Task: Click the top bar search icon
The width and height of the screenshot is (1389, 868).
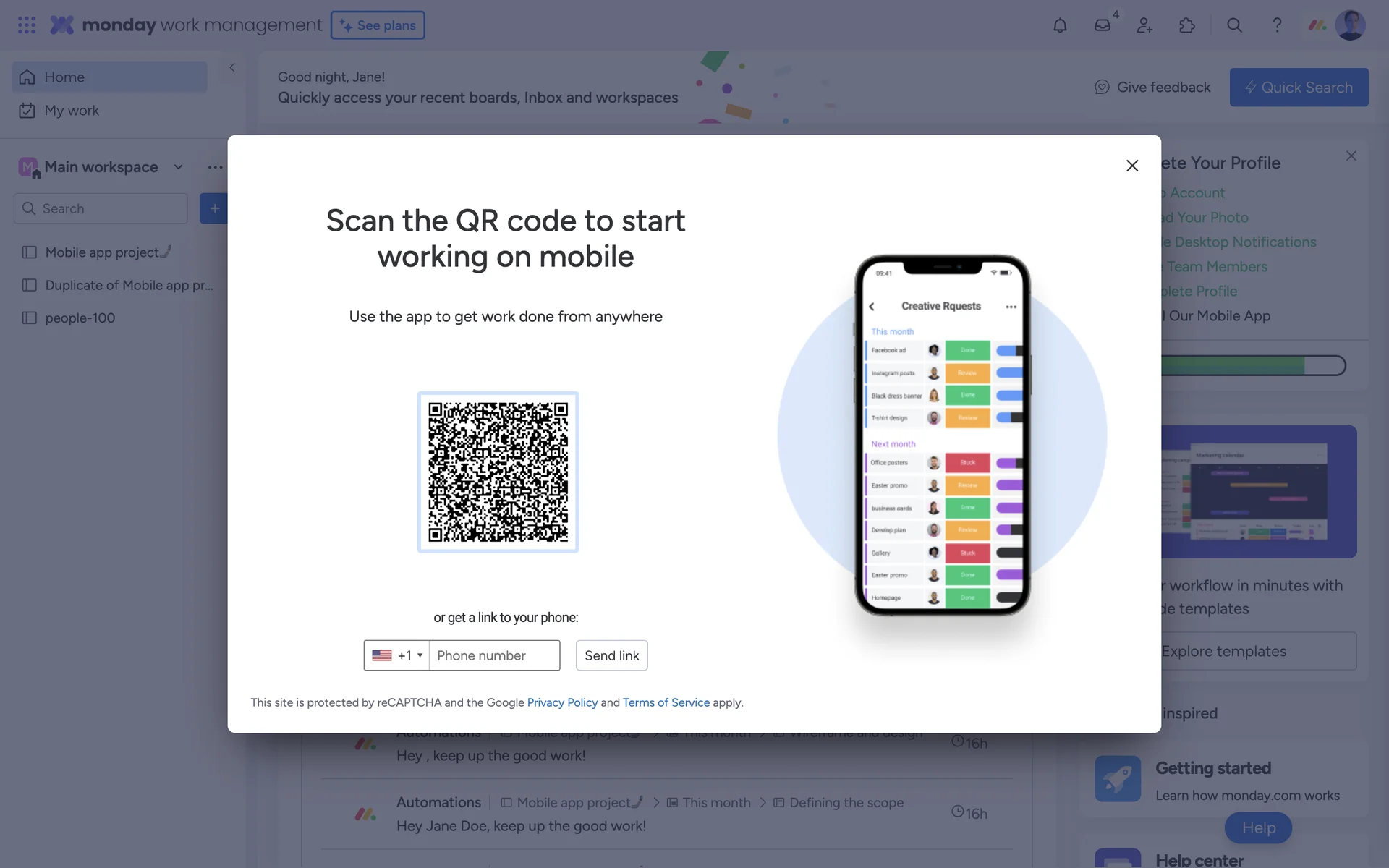Action: 1234,25
